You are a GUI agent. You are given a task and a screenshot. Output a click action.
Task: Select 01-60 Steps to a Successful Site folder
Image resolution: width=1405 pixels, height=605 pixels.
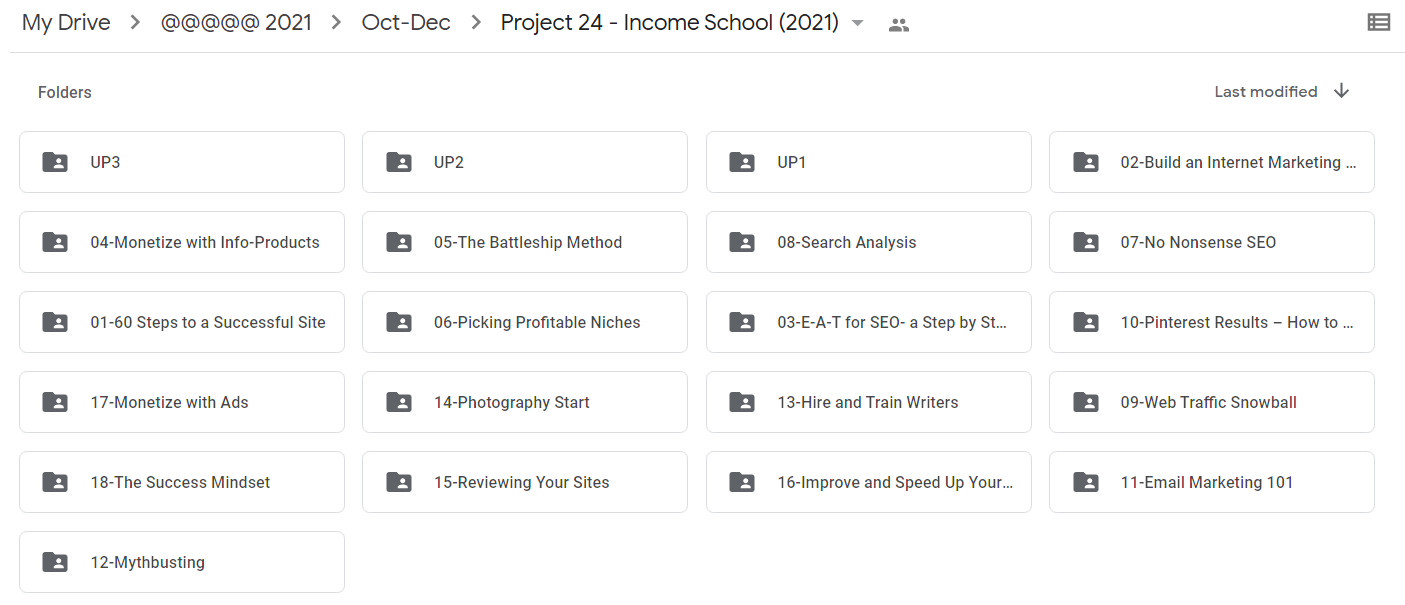[x=207, y=322]
